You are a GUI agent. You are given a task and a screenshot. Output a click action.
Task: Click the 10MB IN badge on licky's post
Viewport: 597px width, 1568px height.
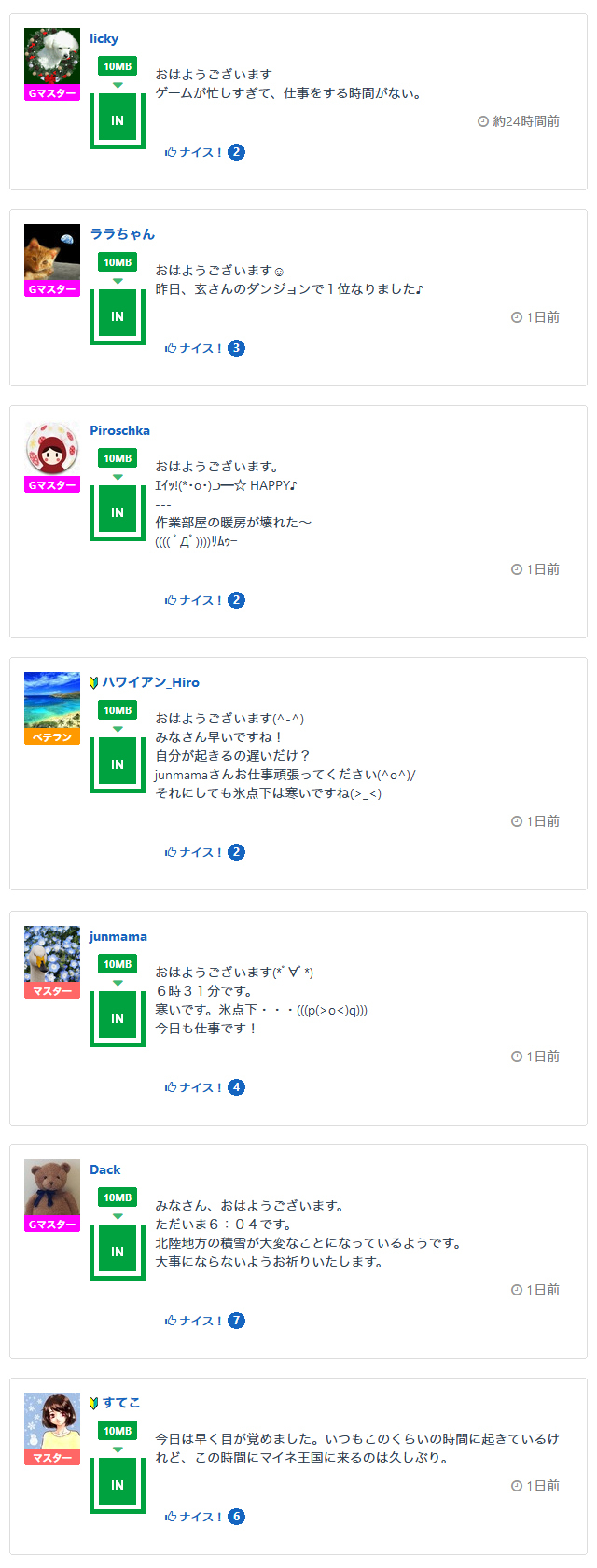click(118, 104)
